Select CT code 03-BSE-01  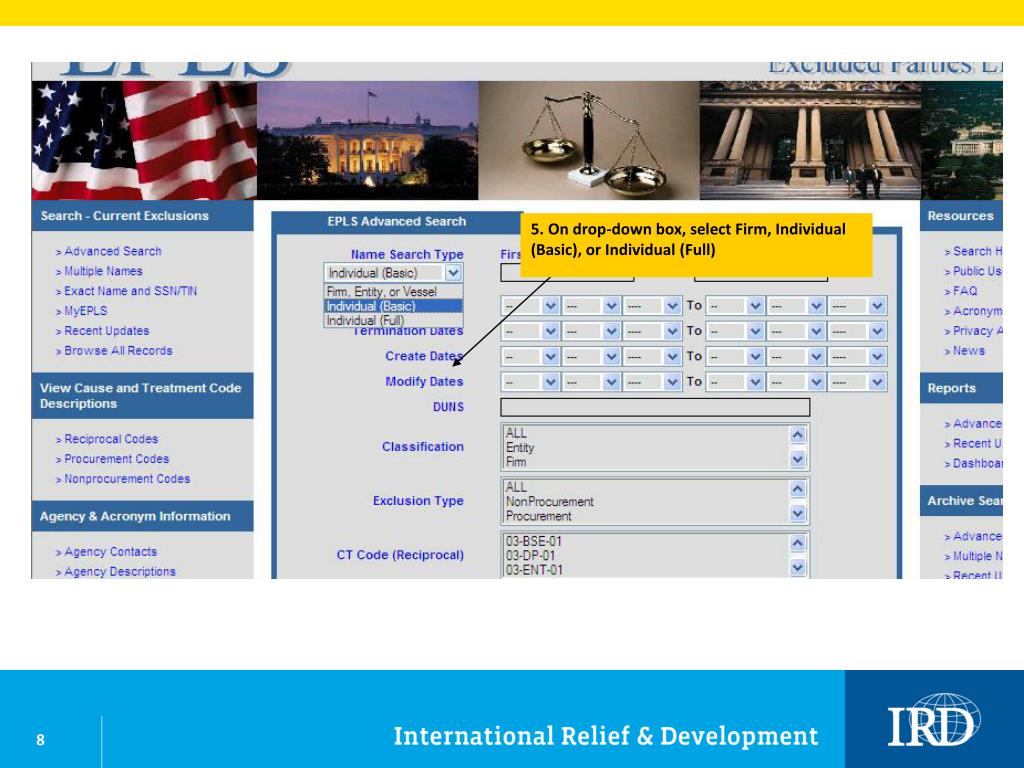pyautogui.click(x=534, y=541)
